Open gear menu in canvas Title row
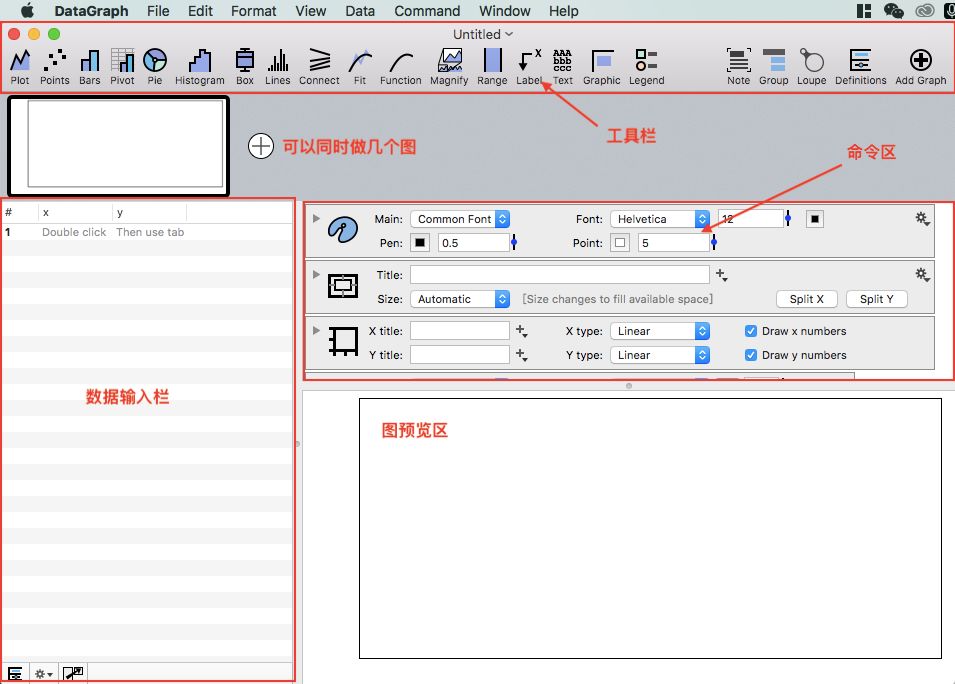Screen dimensions: 955x684 pyautogui.click(x=923, y=275)
